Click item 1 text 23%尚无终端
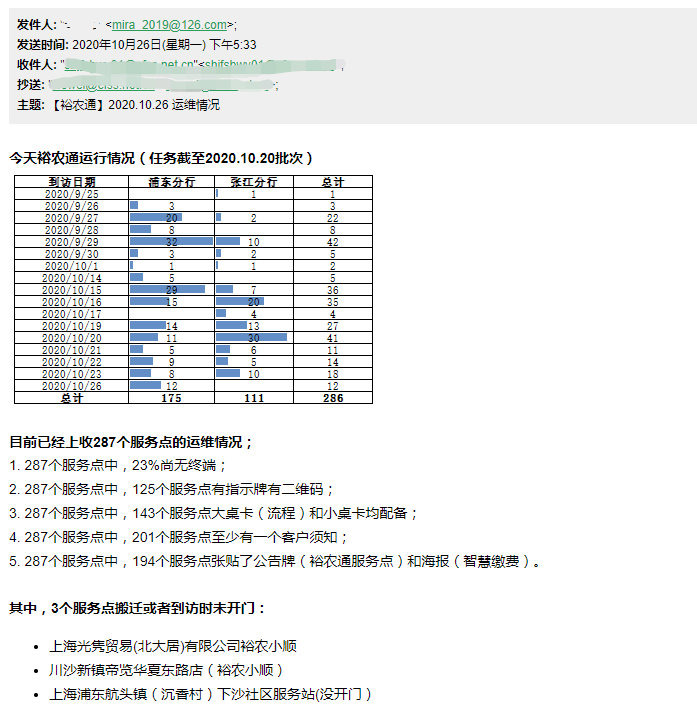The height and width of the screenshot is (721, 697). (174, 465)
